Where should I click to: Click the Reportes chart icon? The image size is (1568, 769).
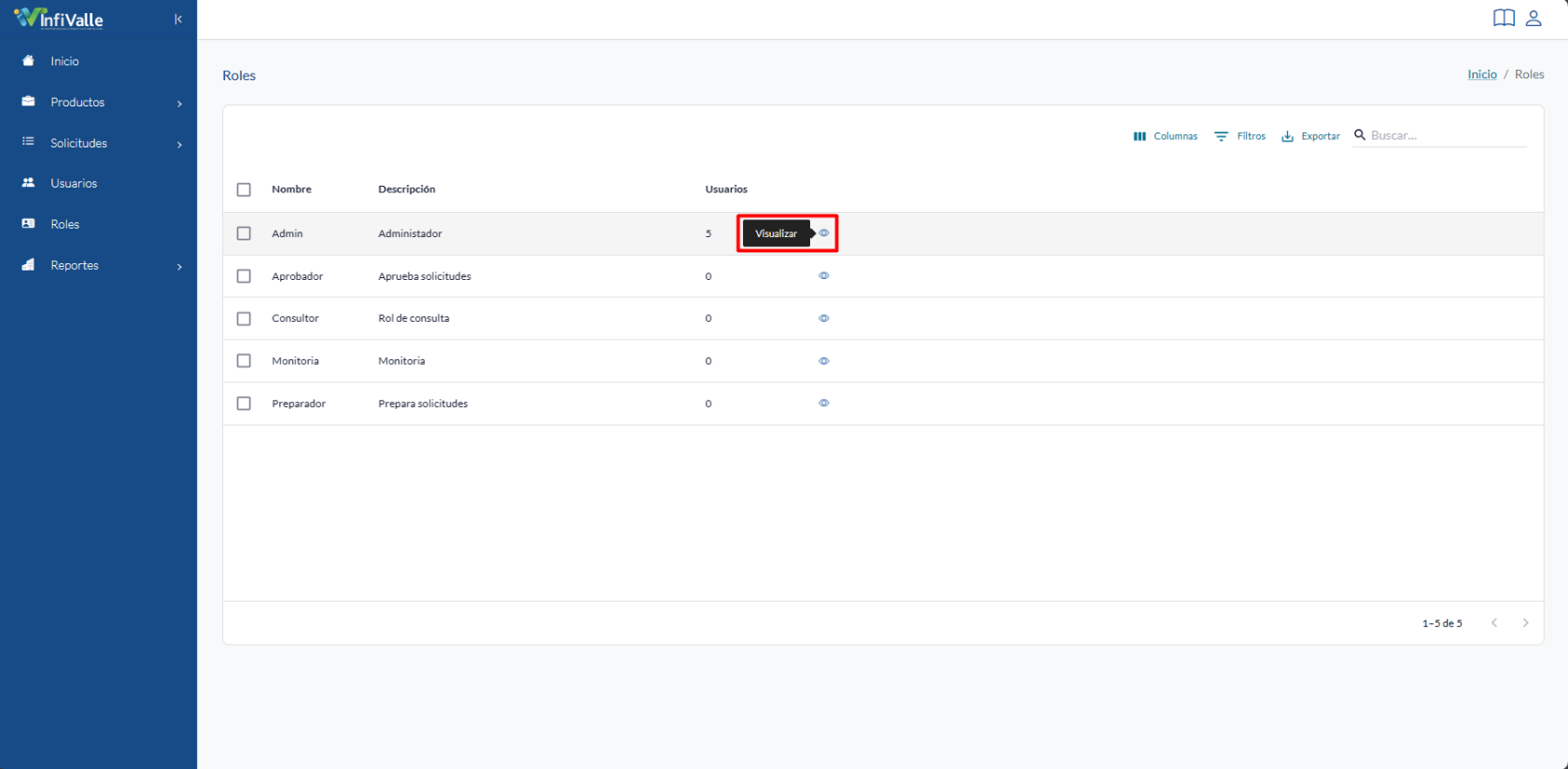[x=28, y=265]
